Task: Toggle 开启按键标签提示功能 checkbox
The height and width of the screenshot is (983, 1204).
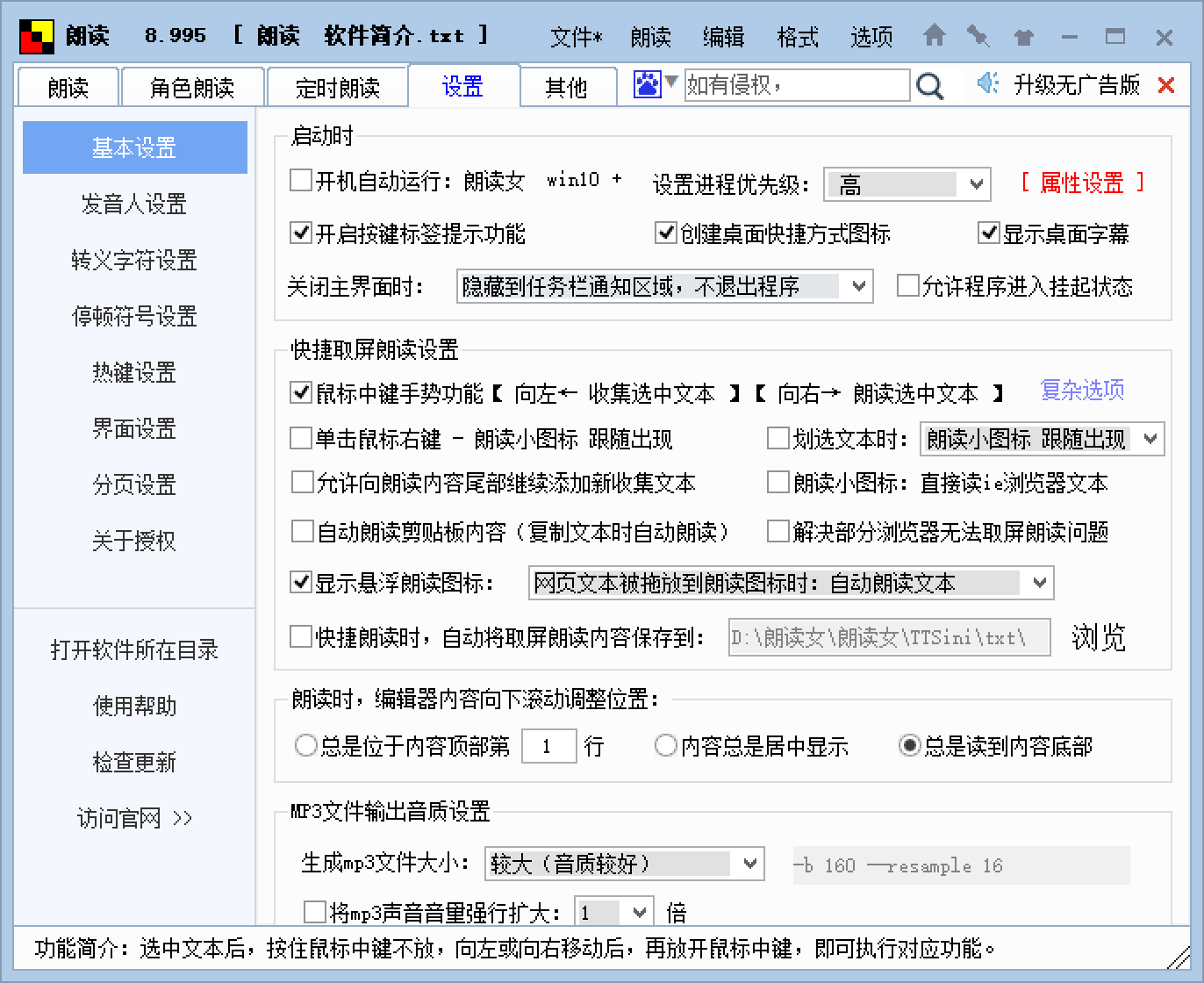Action: click(301, 233)
